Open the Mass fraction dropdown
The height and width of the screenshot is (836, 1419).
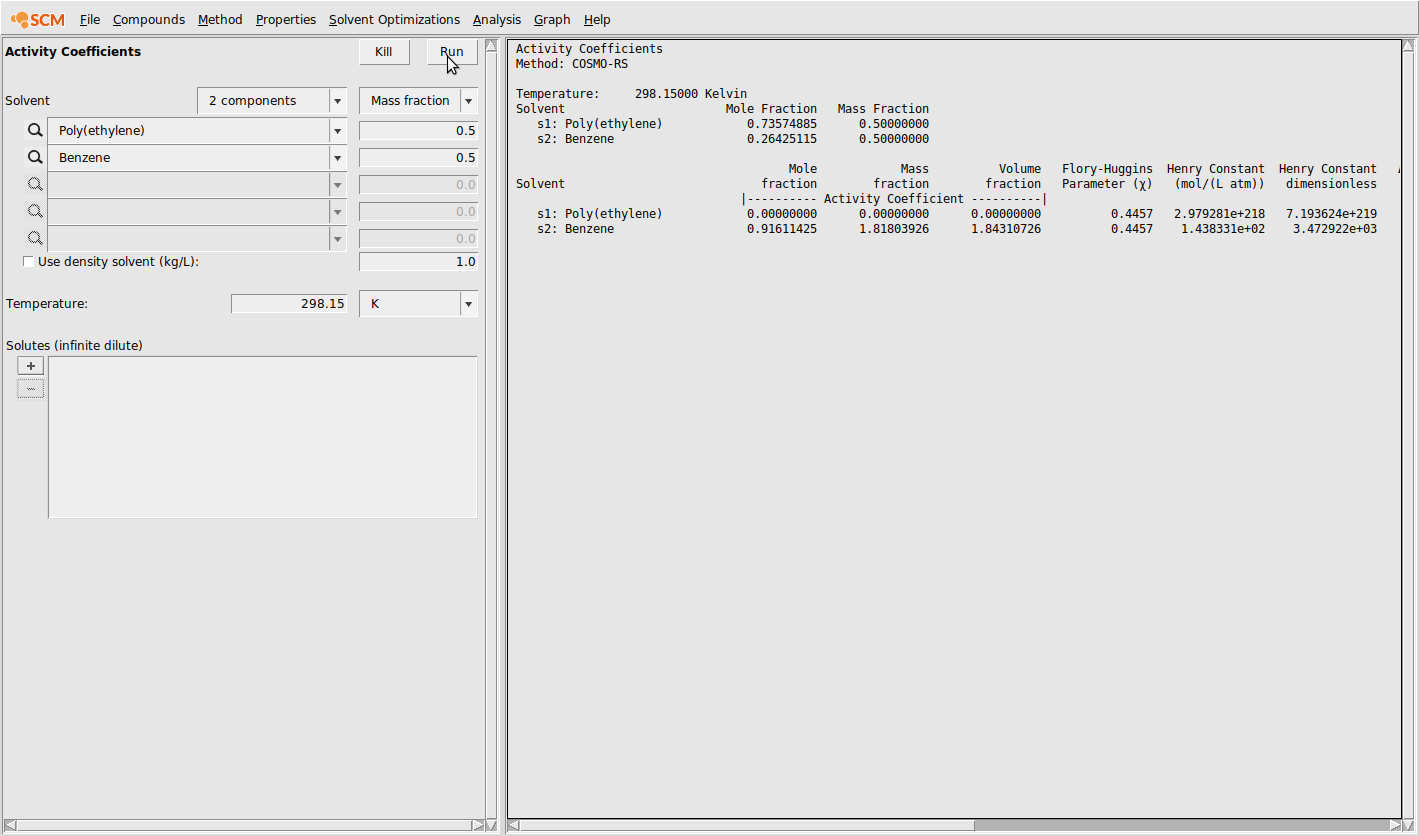coord(418,101)
